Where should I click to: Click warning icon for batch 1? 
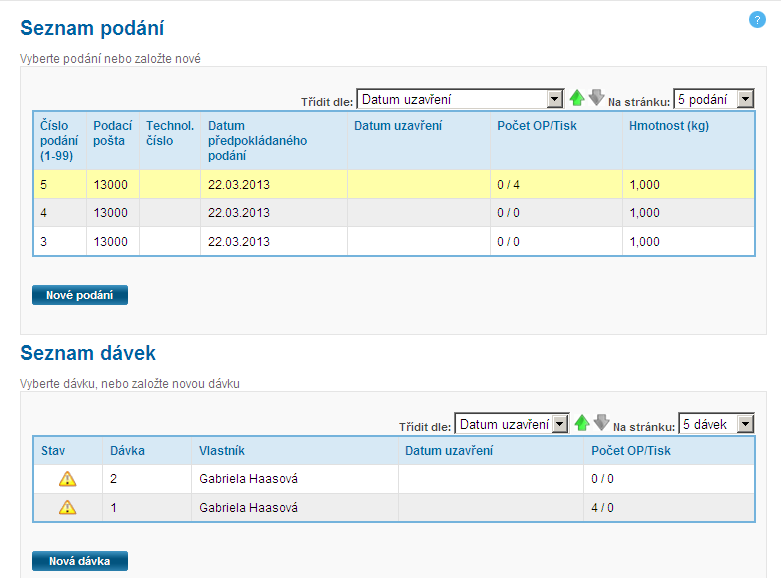tap(67, 507)
